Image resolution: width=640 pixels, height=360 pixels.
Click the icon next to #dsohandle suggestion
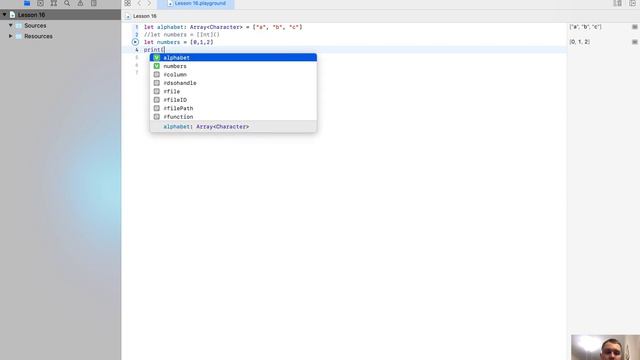[x=157, y=83]
